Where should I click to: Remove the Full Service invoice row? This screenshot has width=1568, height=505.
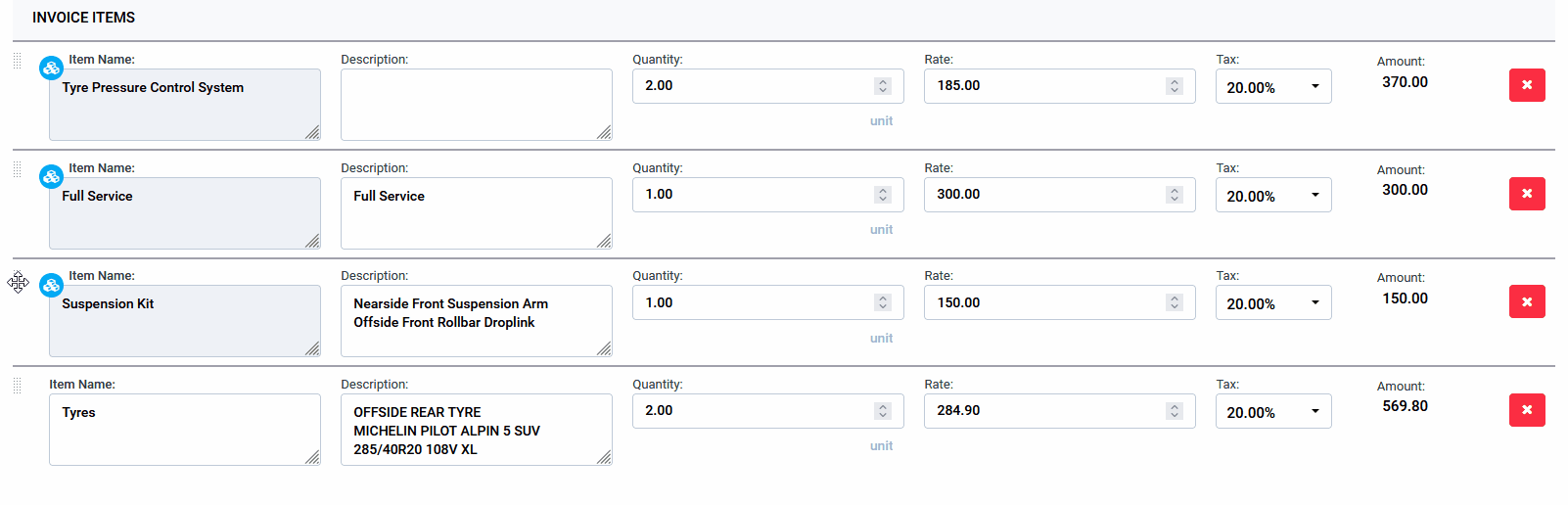[x=1527, y=194]
